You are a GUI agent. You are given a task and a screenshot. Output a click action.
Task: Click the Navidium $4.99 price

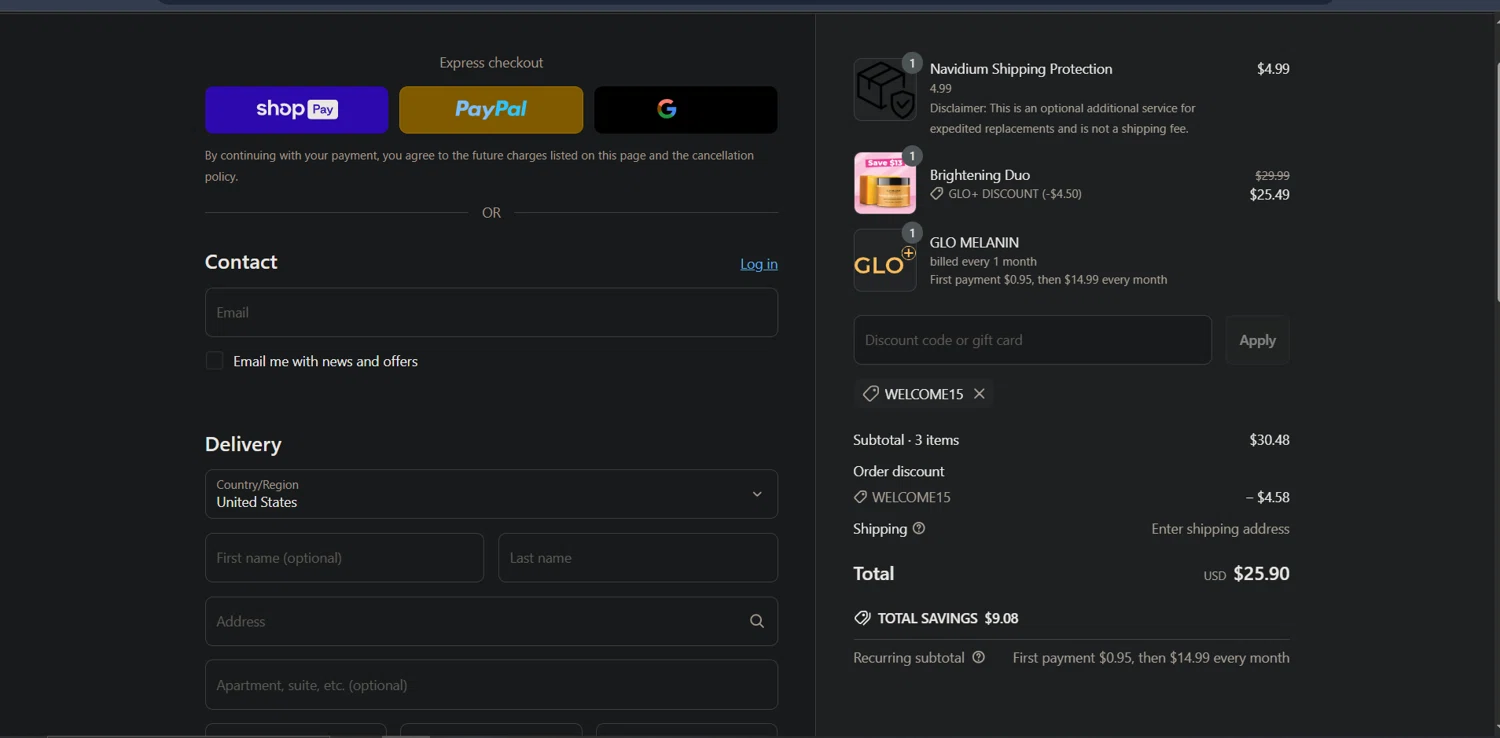click(x=1273, y=69)
